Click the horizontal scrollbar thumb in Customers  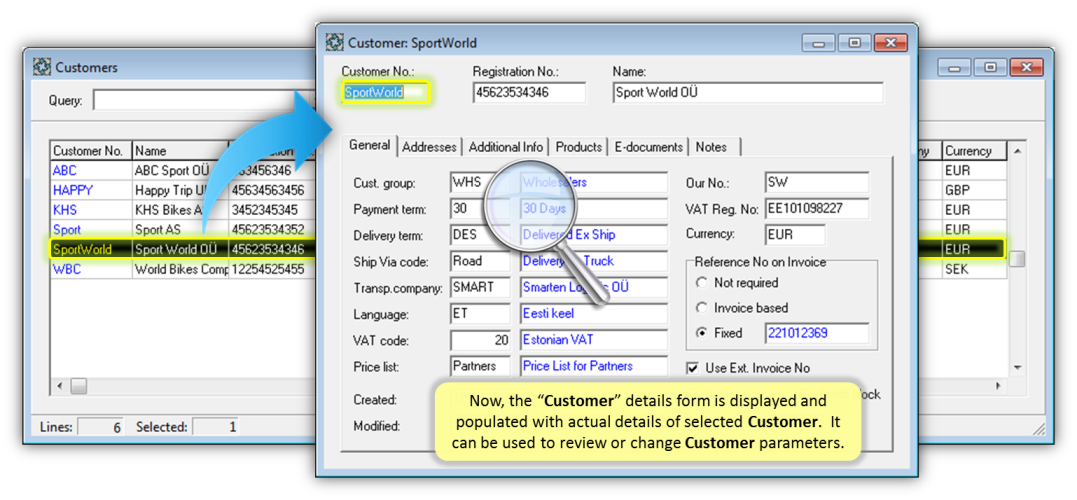click(x=78, y=387)
